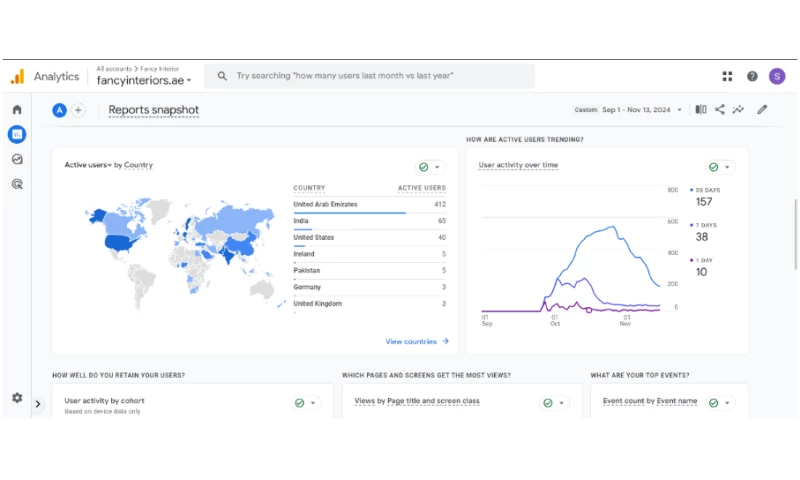Screen dimensions: 800x480
Task: Toggle the compare view columns icon
Action: 701,110
